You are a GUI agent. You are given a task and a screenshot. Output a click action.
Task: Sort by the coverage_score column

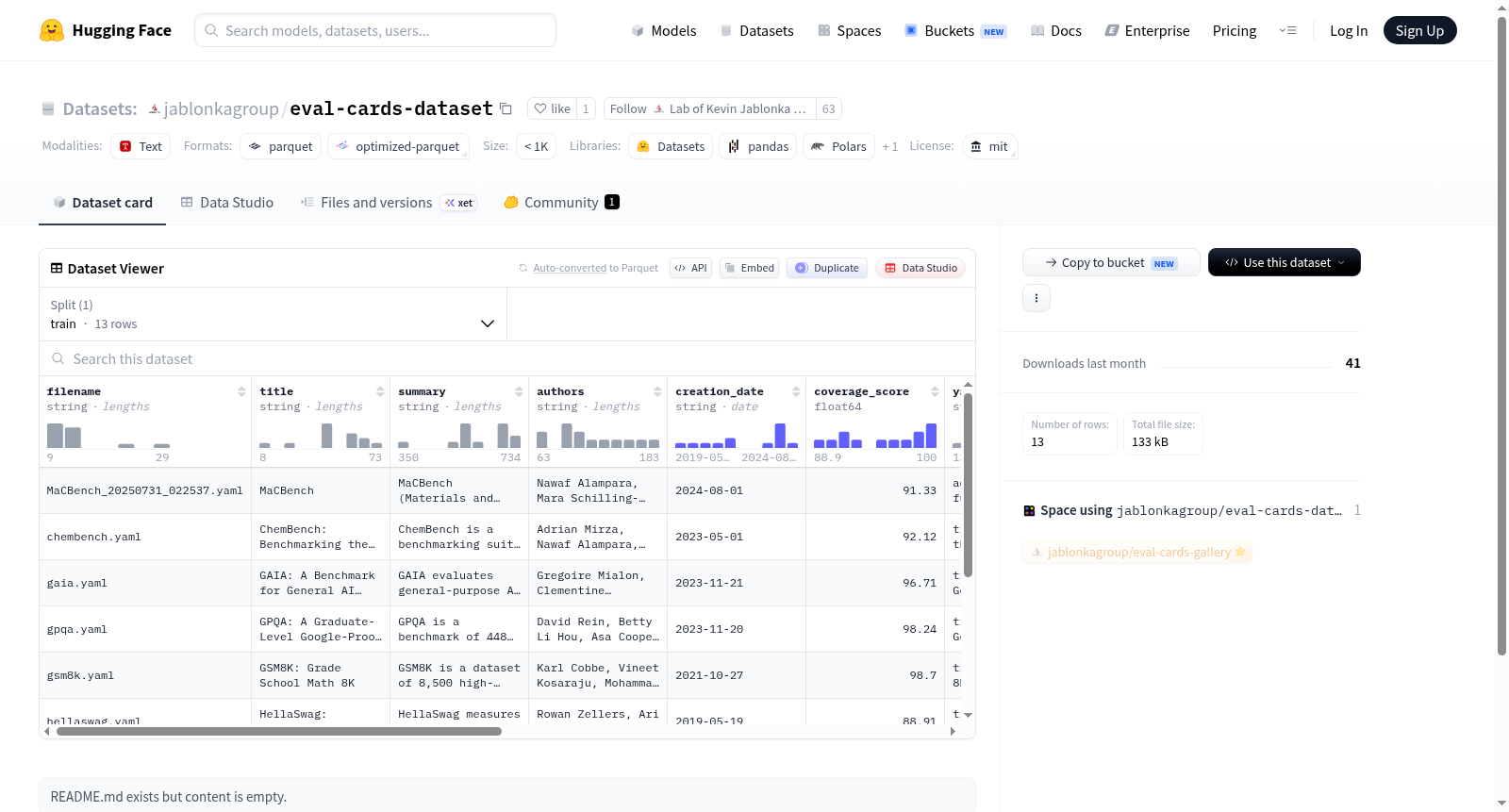[935, 391]
